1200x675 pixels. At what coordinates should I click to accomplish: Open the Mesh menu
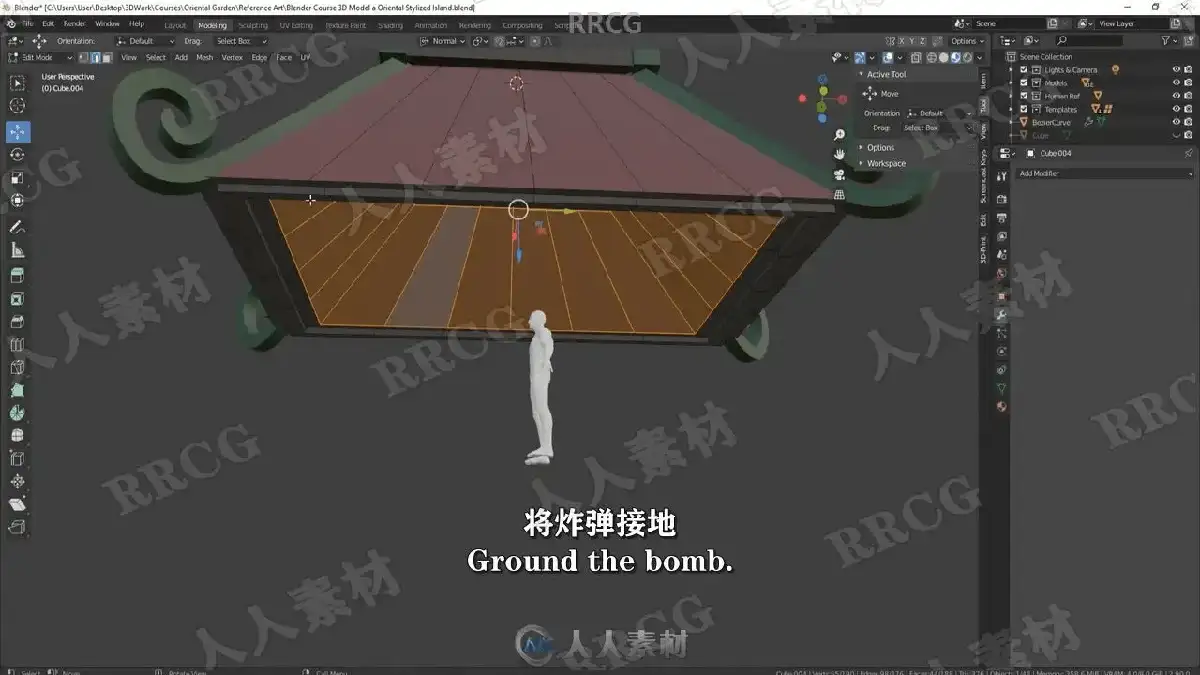pyautogui.click(x=204, y=57)
